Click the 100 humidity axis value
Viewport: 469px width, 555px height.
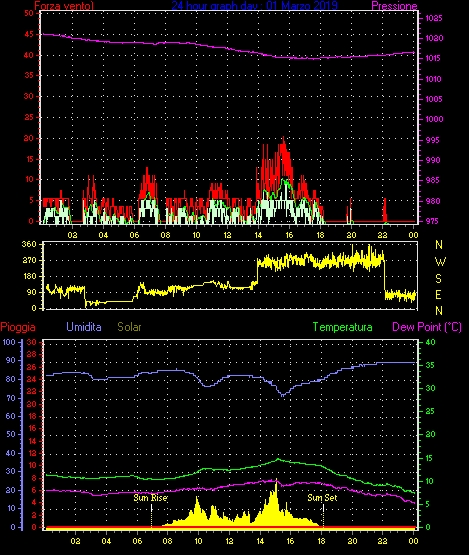(9, 342)
